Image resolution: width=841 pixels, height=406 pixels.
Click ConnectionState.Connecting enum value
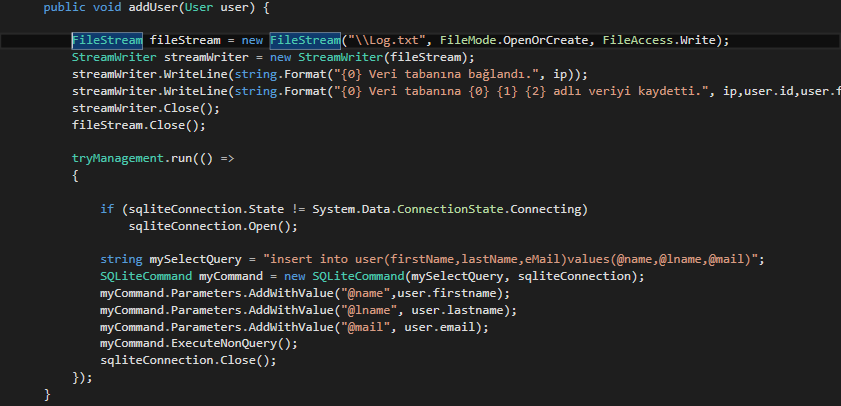[x=489, y=209]
